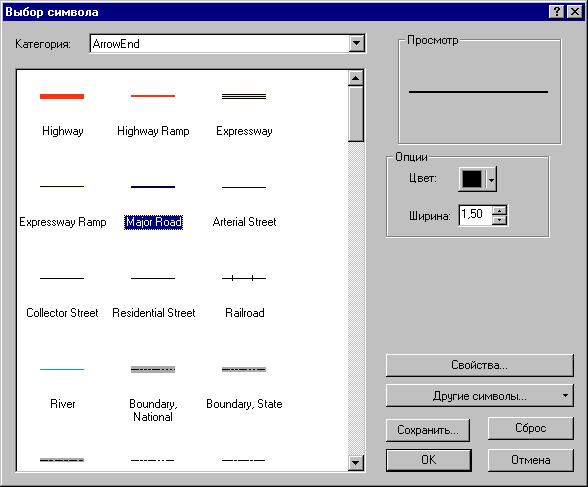The width and height of the screenshot is (588, 487).
Task: Open the Категория dropdown list
Action: tap(356, 43)
